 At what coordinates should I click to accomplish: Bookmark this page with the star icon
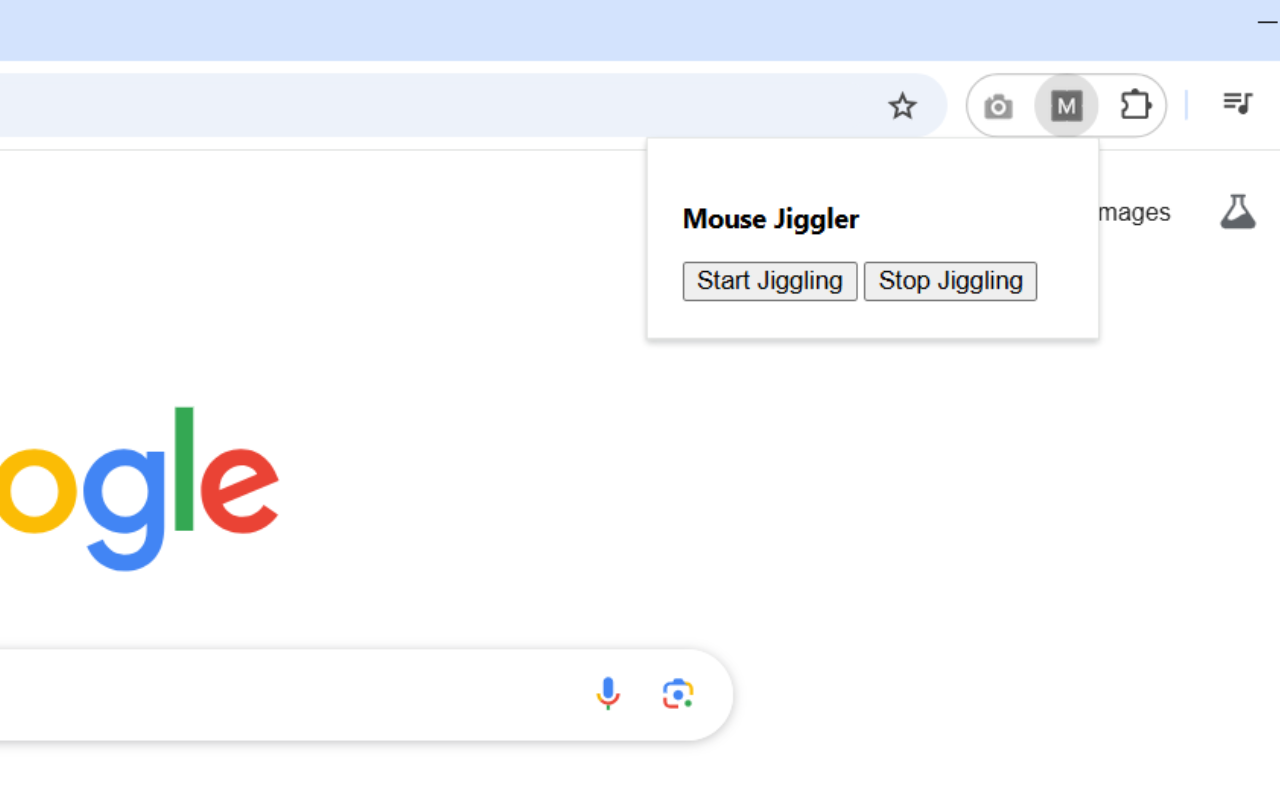[902, 105]
